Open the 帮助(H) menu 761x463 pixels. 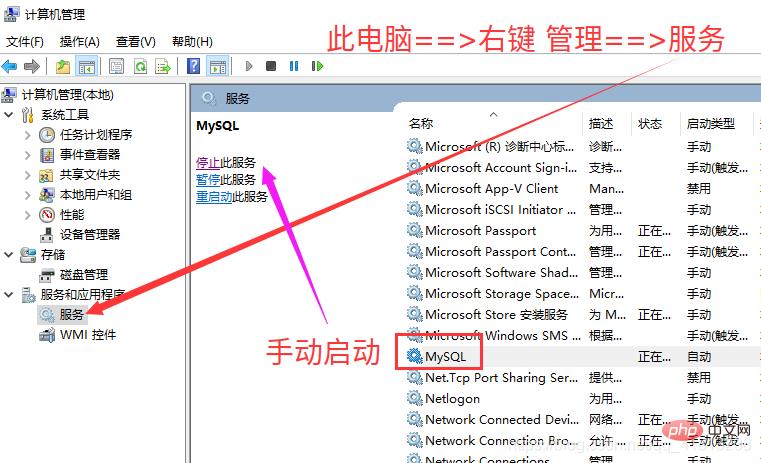click(x=192, y=42)
